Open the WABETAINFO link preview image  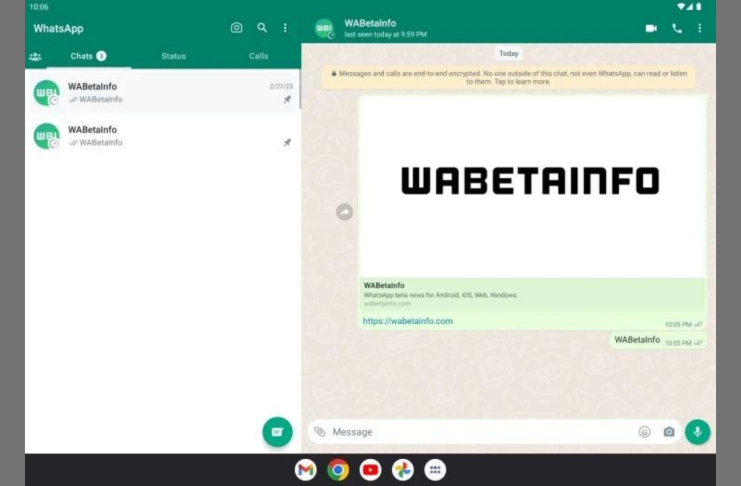(532, 186)
